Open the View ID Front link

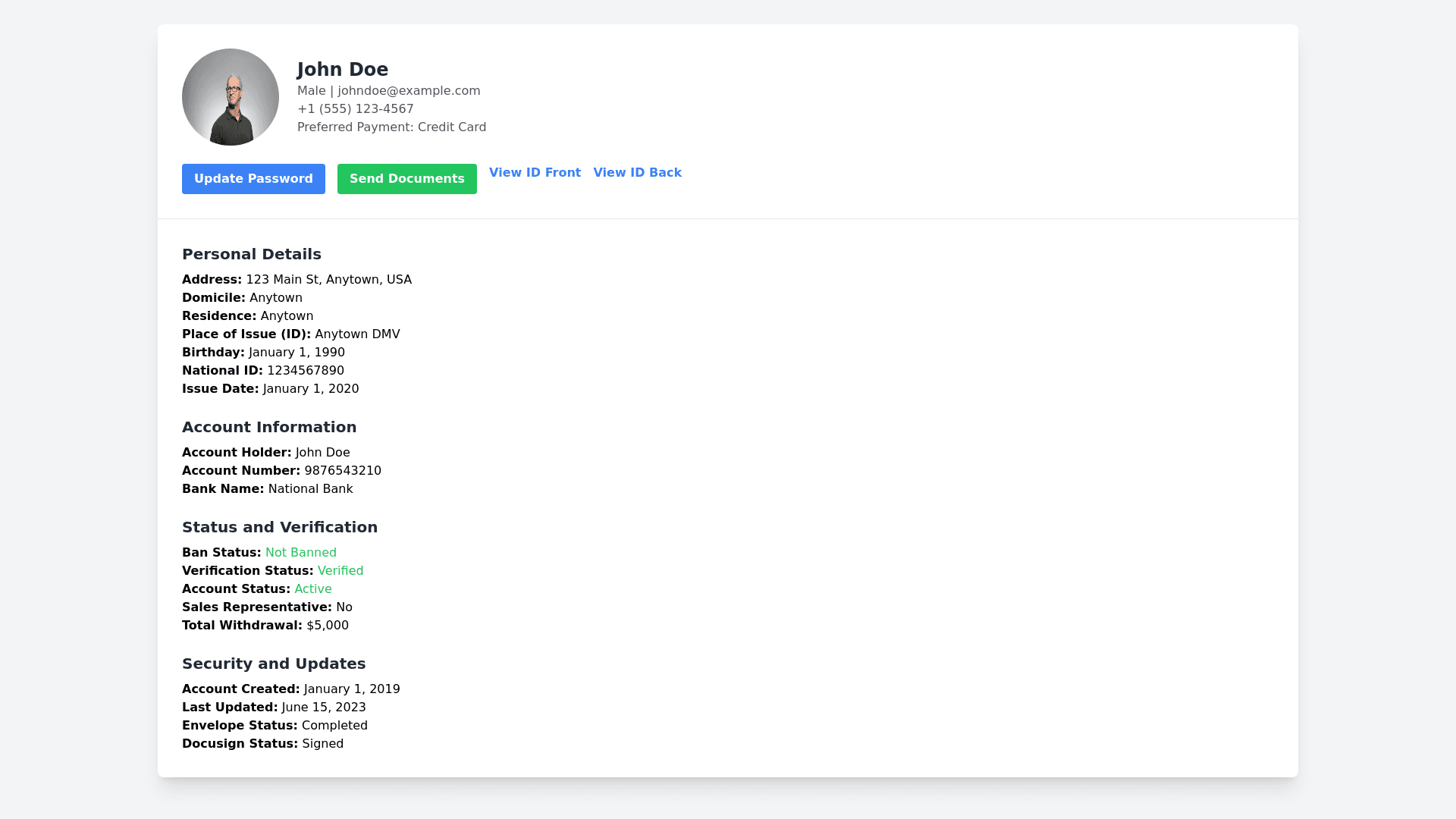(x=535, y=173)
